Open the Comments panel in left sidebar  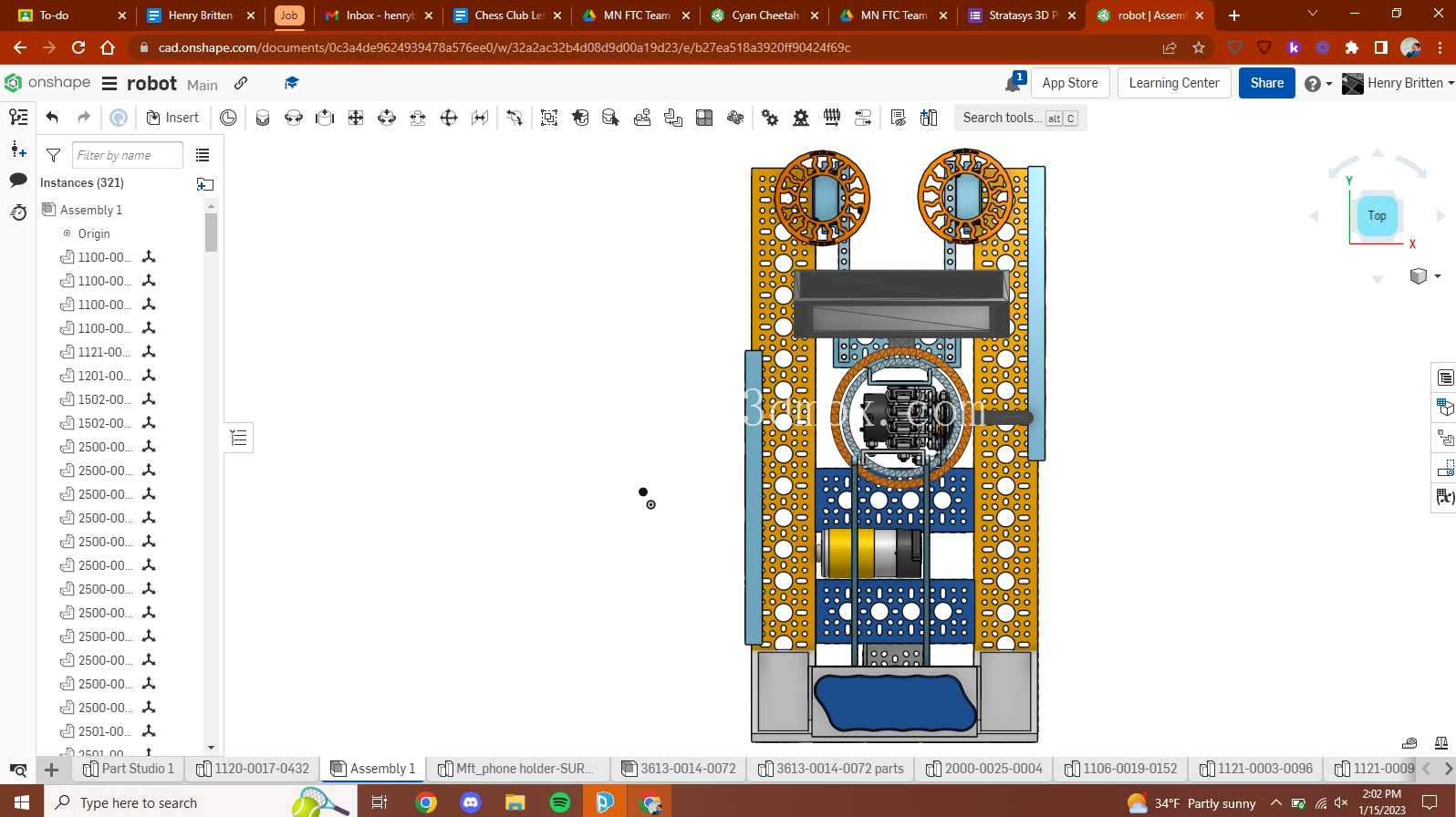click(18, 180)
